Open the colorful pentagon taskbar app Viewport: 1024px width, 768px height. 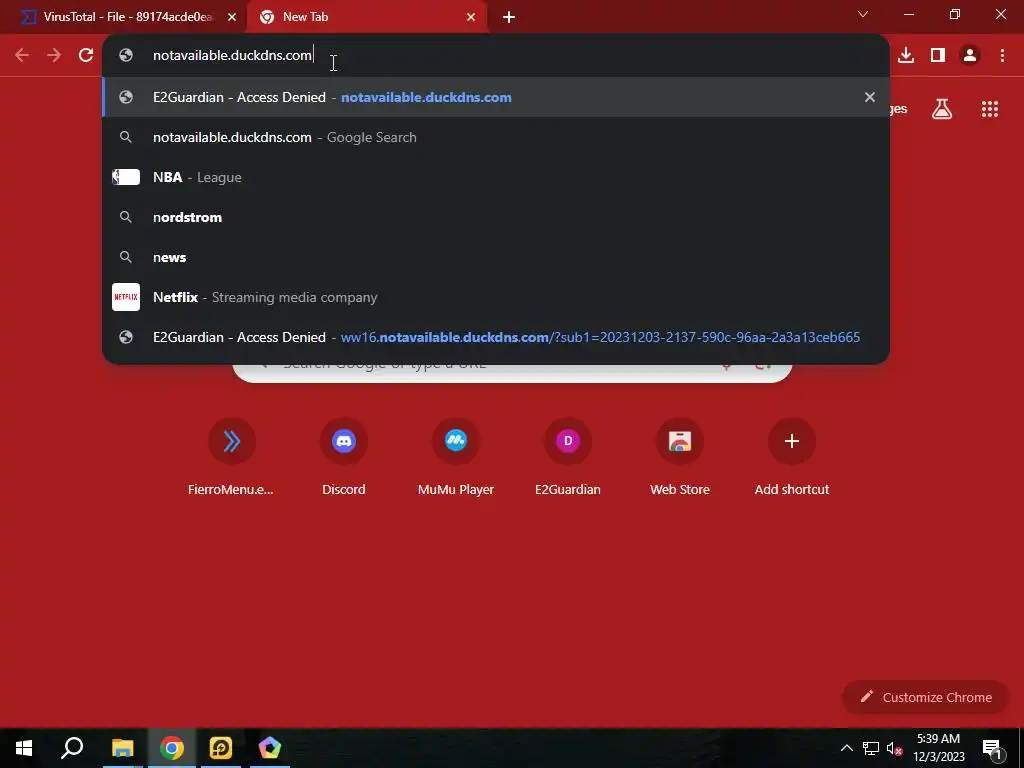click(x=270, y=748)
